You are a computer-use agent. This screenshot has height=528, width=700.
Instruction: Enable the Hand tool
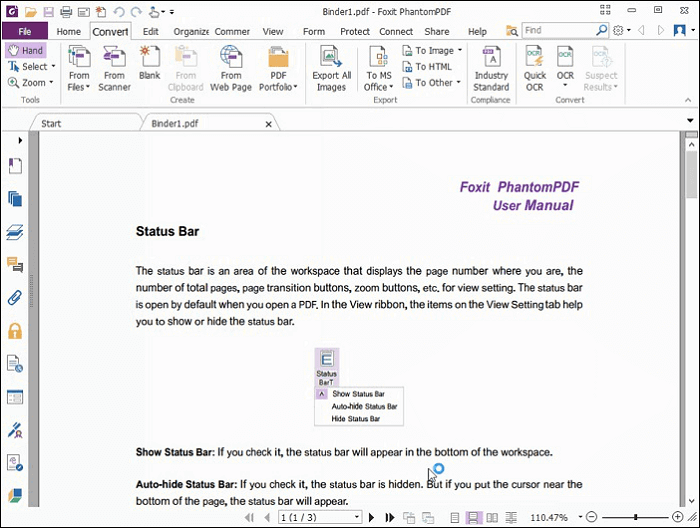click(25, 50)
